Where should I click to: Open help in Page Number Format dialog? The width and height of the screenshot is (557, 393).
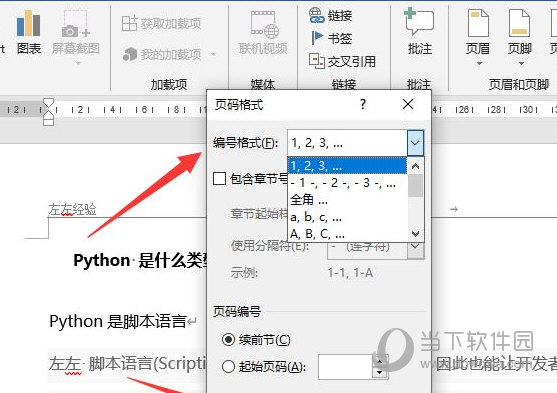(x=363, y=104)
